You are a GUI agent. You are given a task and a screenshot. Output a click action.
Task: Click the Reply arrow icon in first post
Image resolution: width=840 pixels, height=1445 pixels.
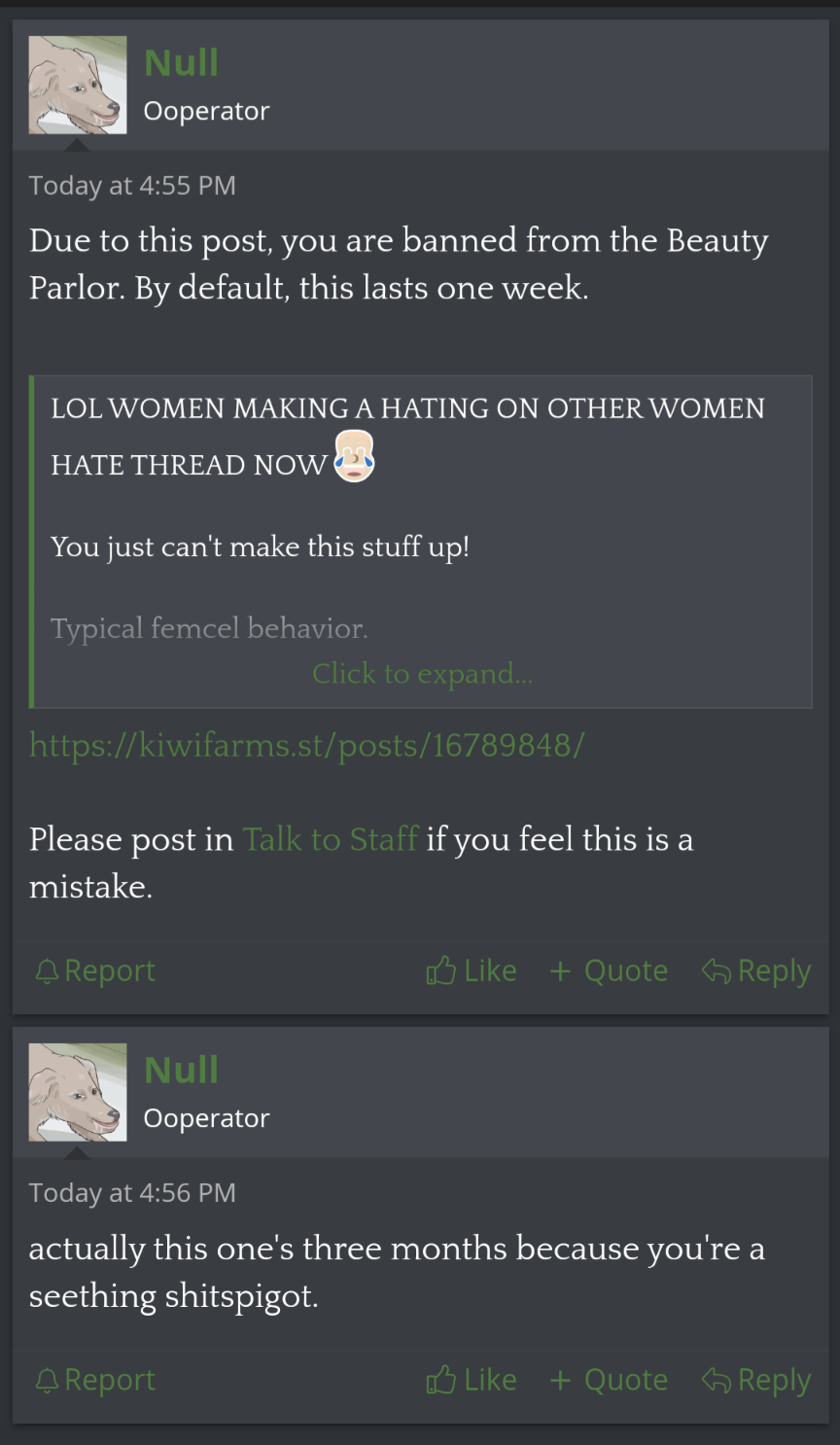[x=716, y=970]
